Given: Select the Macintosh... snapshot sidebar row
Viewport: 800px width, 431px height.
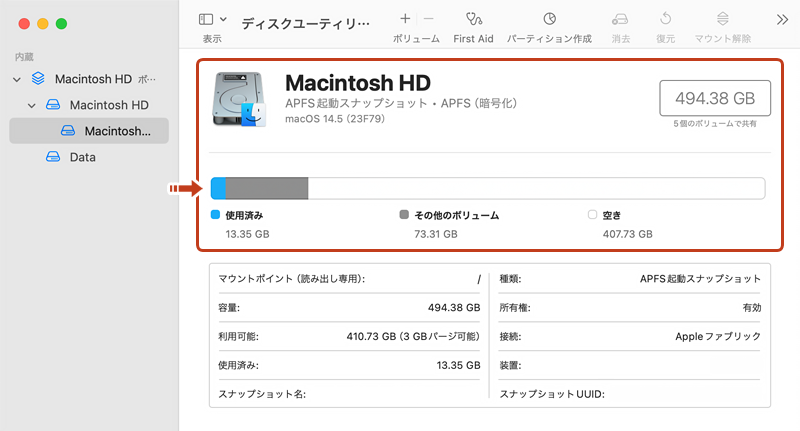Looking at the screenshot, I should coord(89,131).
